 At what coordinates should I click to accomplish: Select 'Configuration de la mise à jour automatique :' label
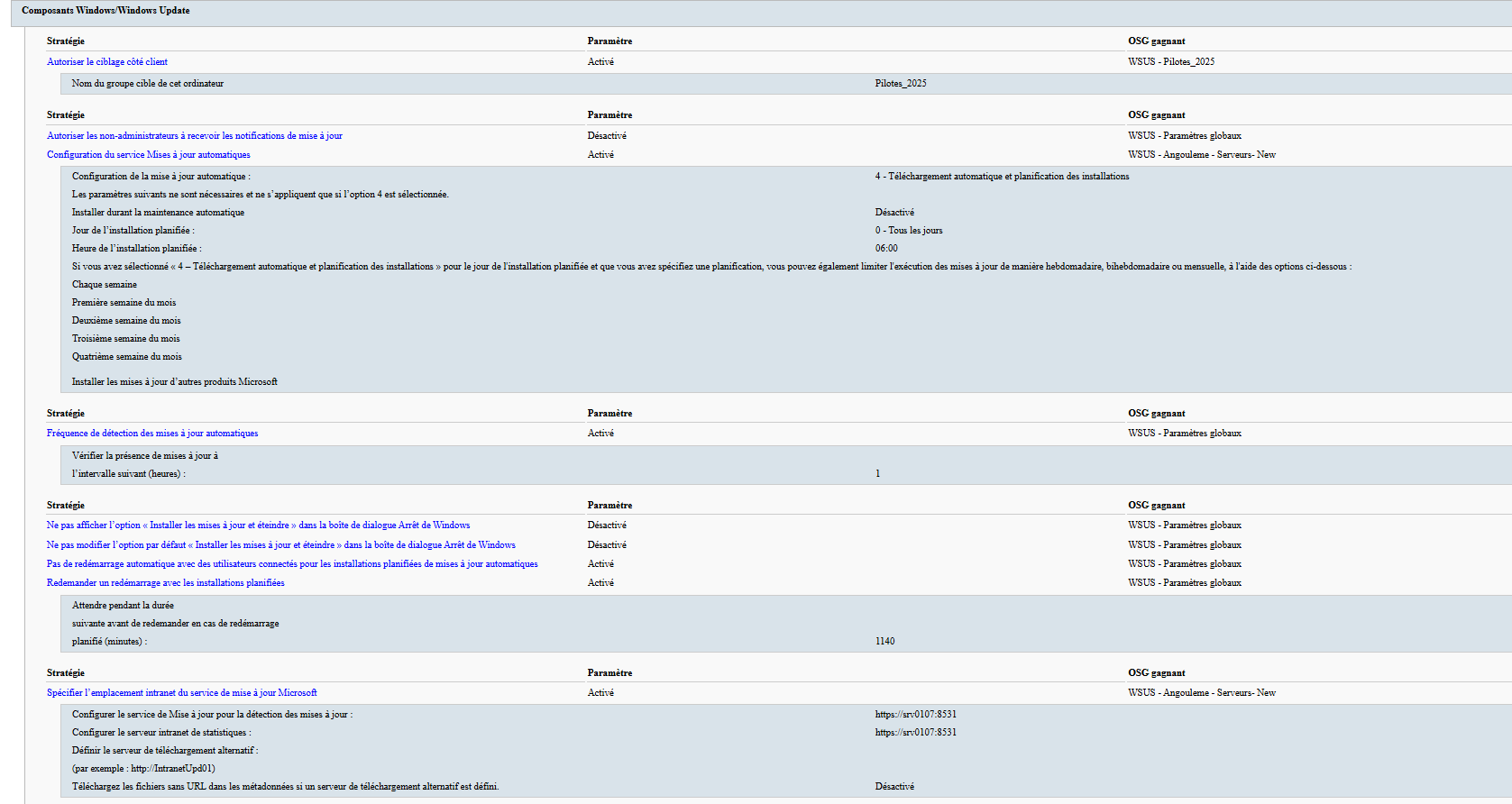(161, 177)
